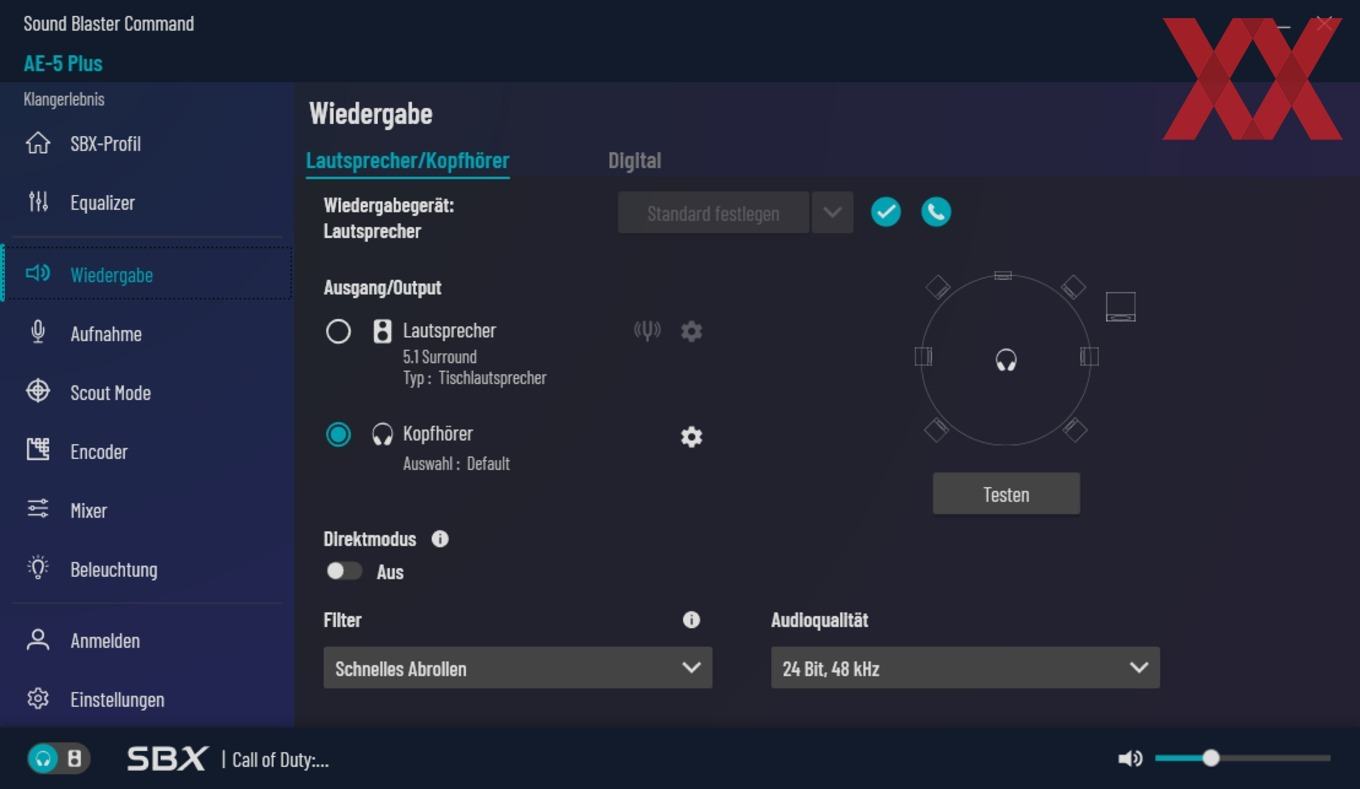Click the Equalizer sliders icon
Viewport: 1360px width, 789px height.
[x=38, y=202]
